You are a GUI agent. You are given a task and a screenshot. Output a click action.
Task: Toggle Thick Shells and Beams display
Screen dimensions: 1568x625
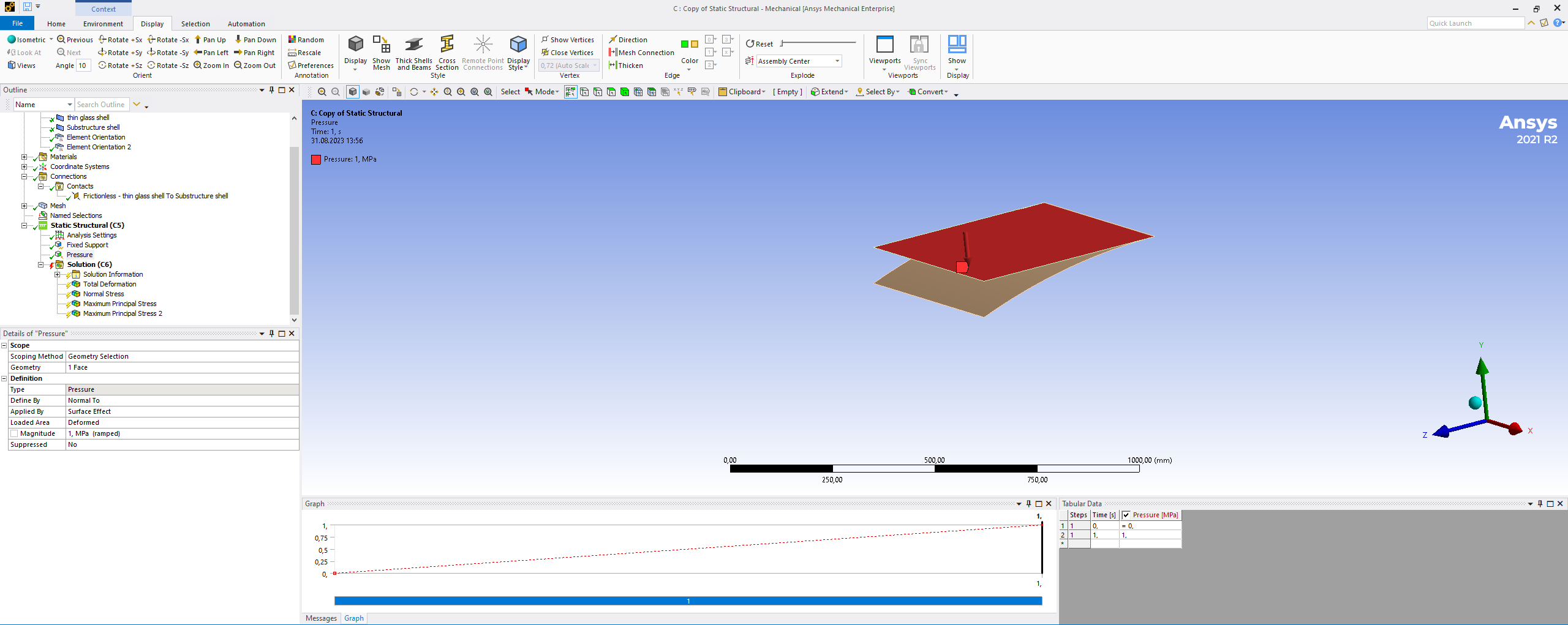pyautogui.click(x=413, y=45)
